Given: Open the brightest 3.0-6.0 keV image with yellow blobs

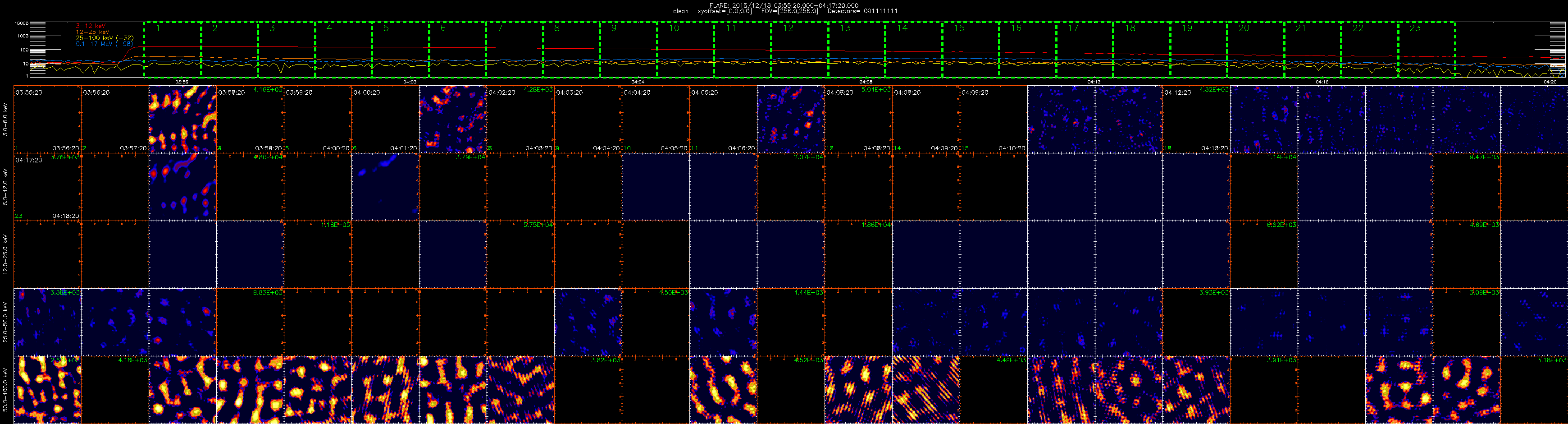Looking at the screenshot, I should [182, 120].
